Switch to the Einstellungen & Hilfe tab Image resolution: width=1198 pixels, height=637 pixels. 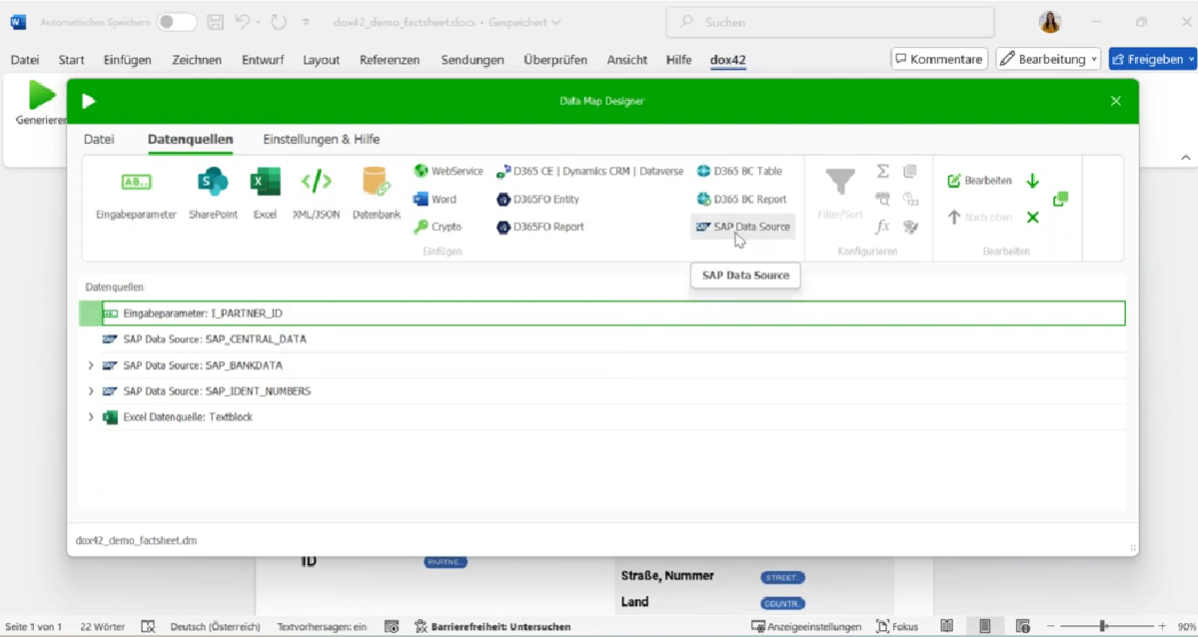(321, 139)
